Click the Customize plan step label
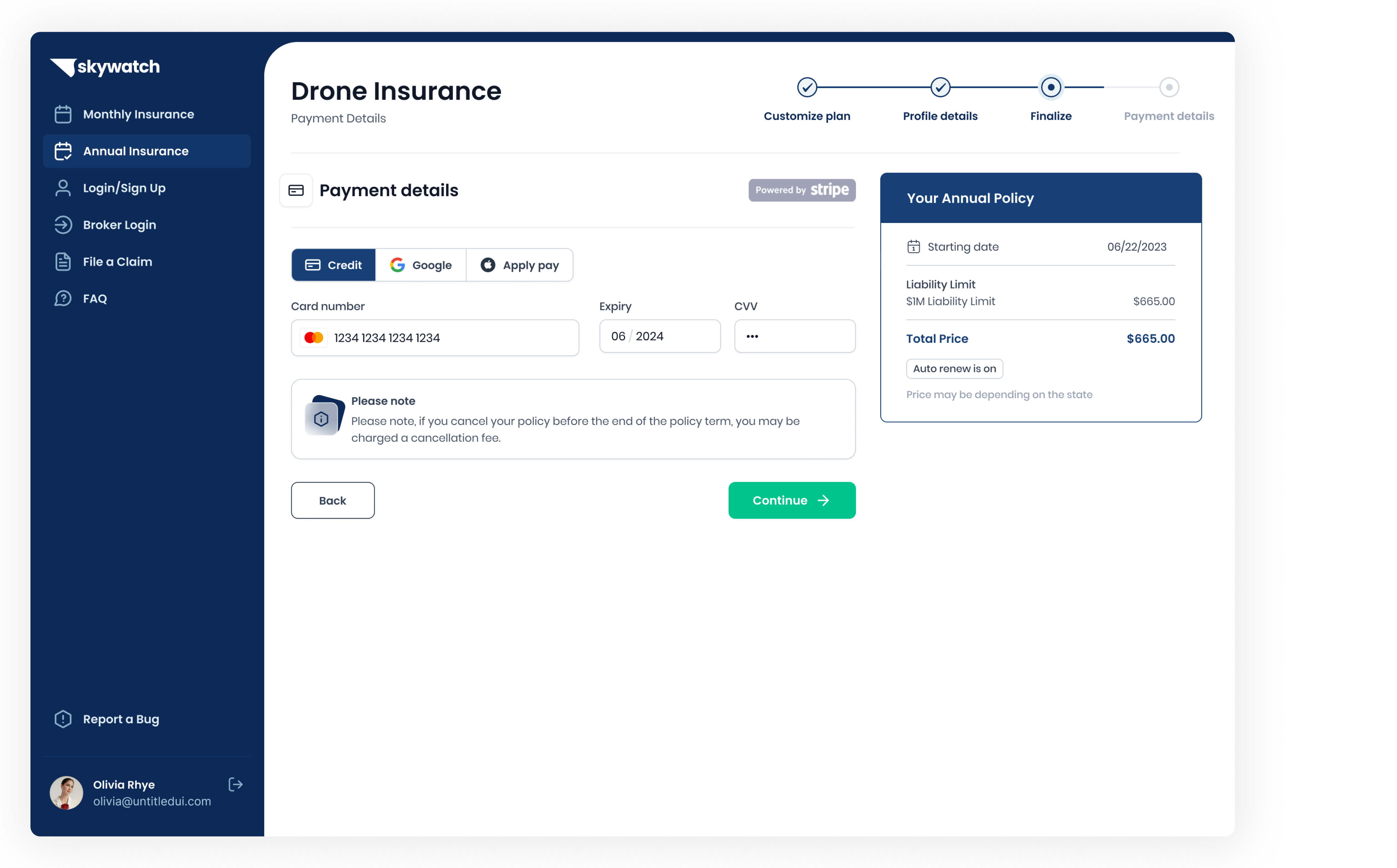 tap(807, 116)
